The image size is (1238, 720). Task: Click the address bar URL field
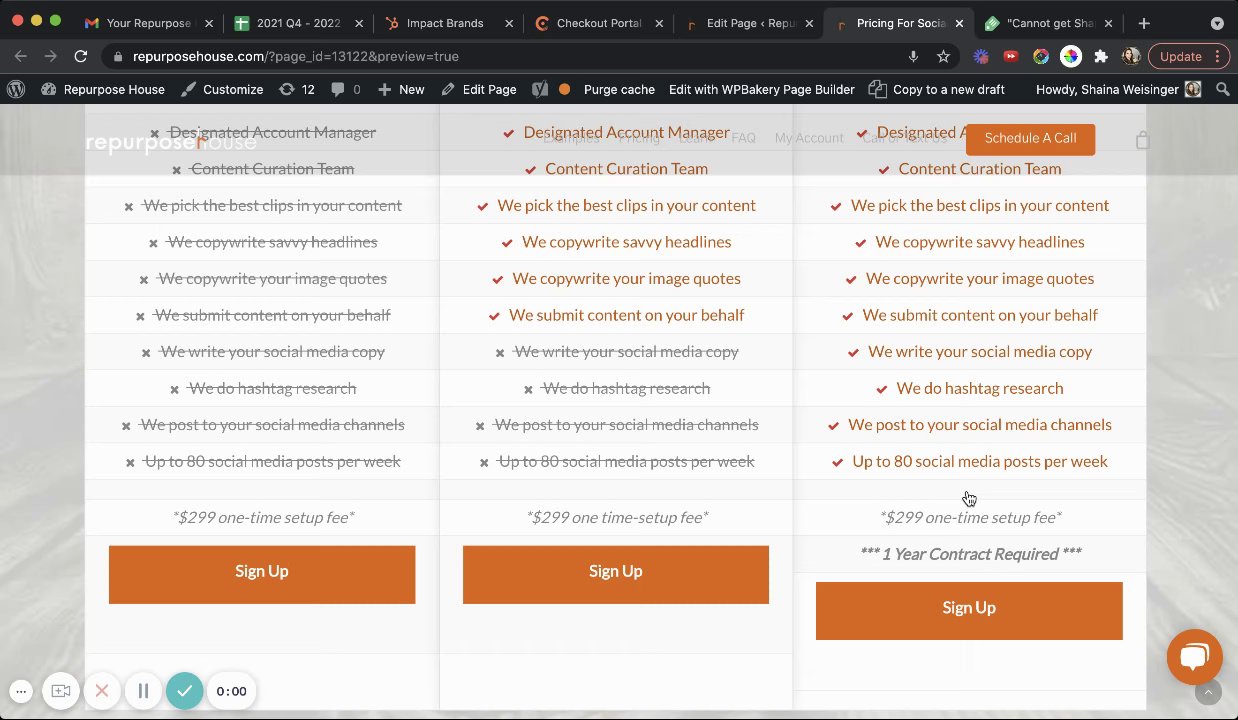(500, 57)
